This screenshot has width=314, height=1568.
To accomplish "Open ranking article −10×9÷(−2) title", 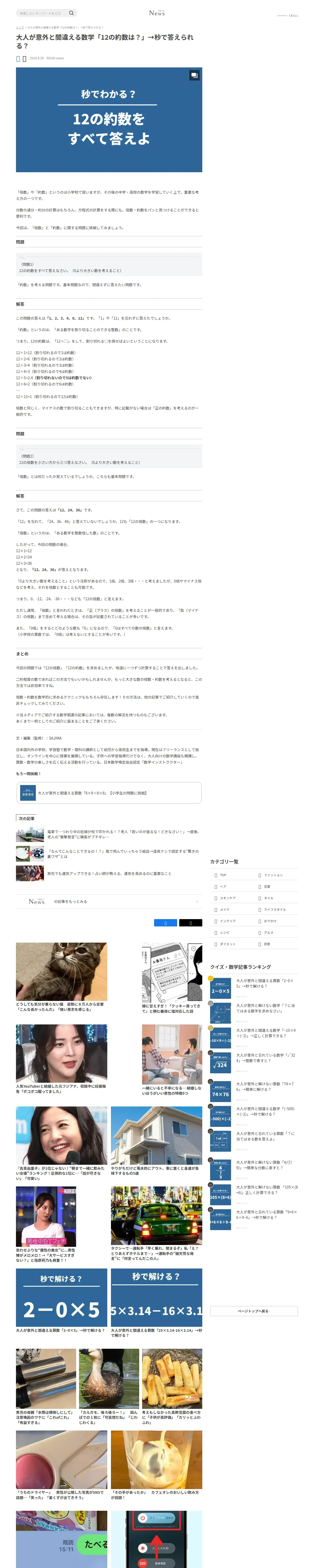I will click(266, 1033).
